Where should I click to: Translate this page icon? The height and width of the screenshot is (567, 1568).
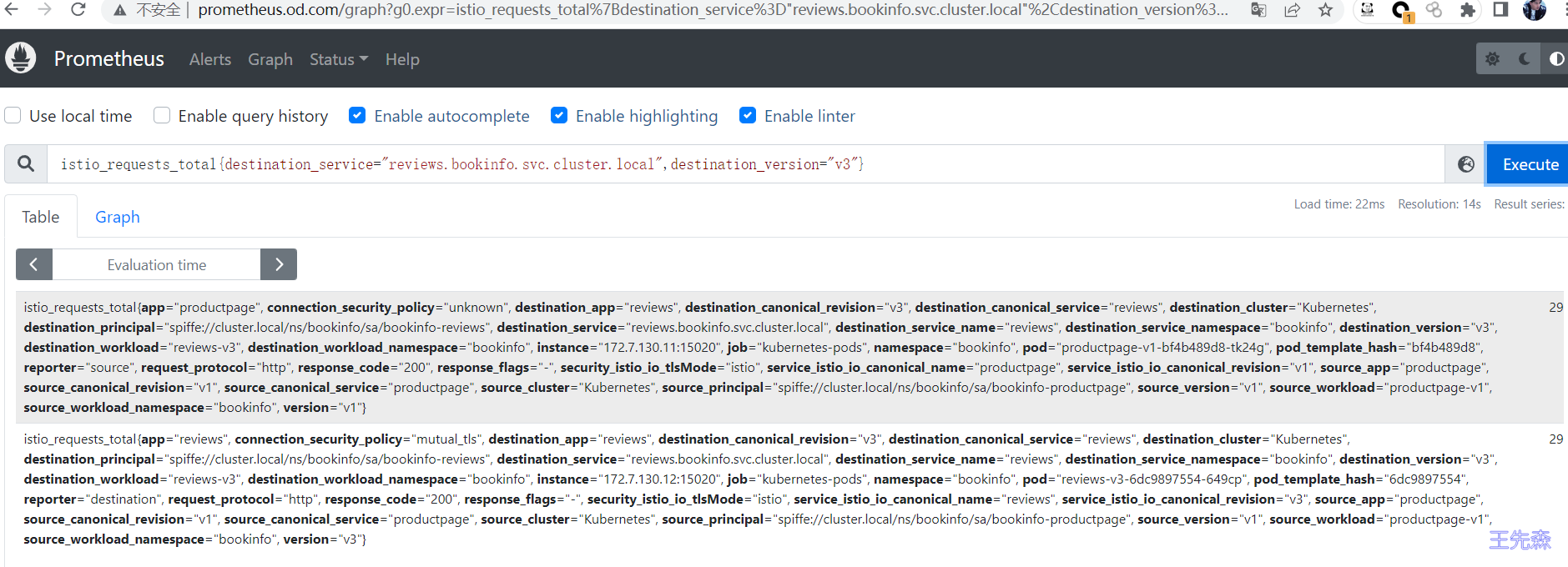point(1258,10)
